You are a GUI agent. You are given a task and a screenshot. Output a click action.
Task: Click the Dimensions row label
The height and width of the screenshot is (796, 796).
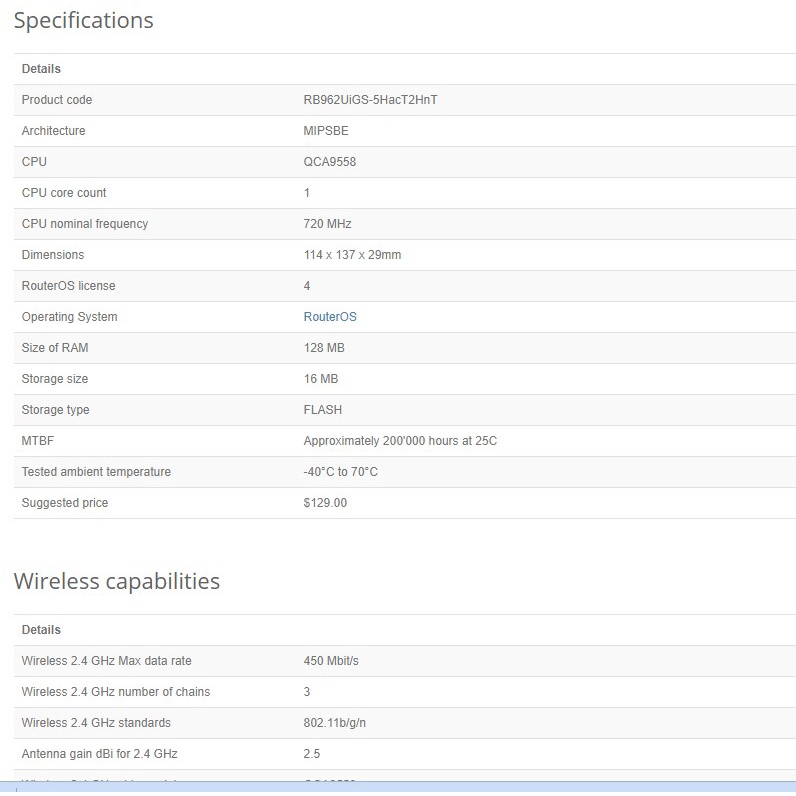(x=53, y=255)
